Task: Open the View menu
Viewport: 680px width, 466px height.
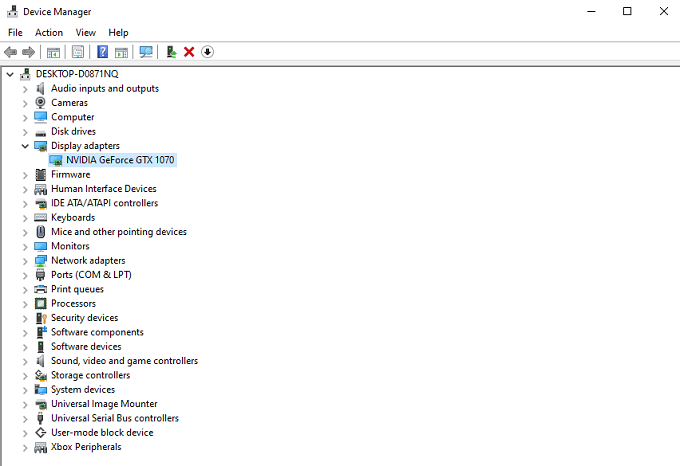Action: [x=85, y=33]
